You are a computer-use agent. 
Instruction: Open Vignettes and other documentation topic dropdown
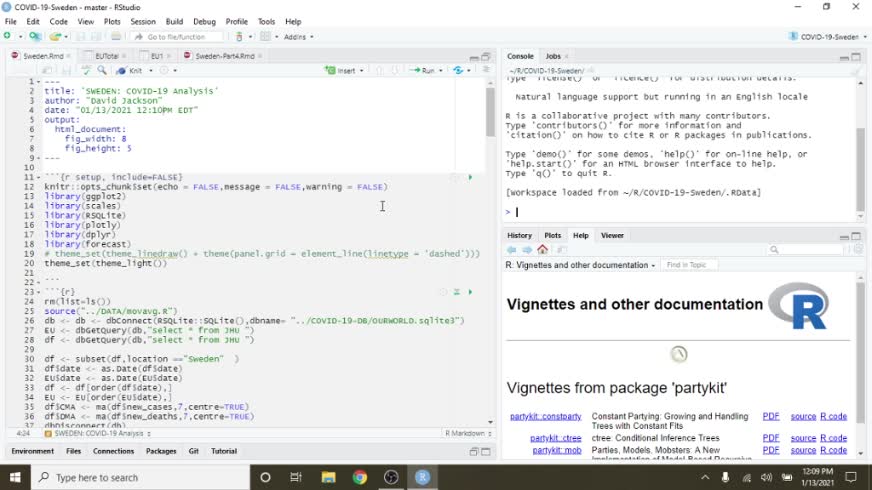580,265
